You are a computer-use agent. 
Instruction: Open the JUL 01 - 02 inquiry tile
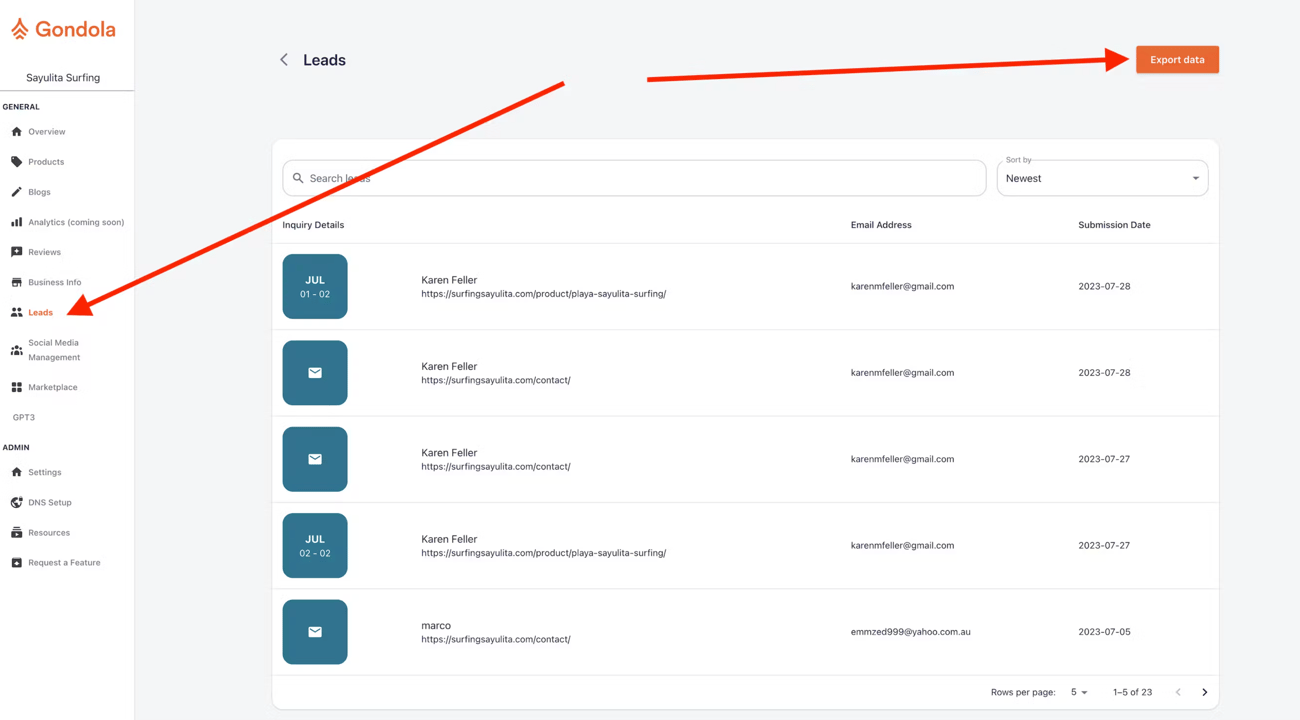pos(315,287)
